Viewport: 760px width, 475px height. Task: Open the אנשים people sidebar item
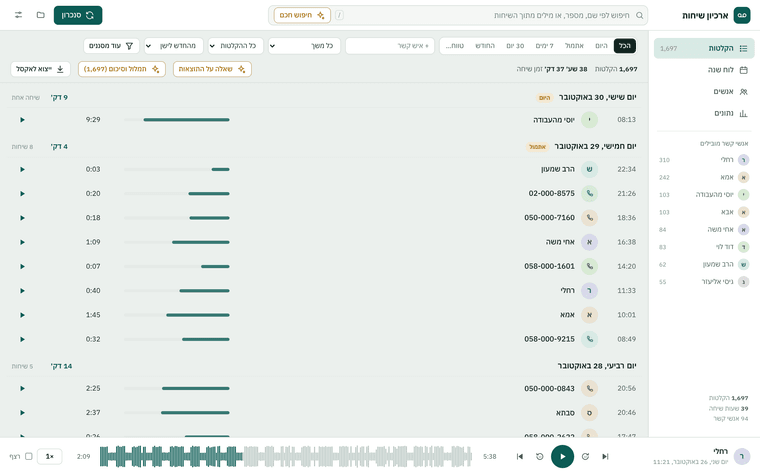point(704,92)
